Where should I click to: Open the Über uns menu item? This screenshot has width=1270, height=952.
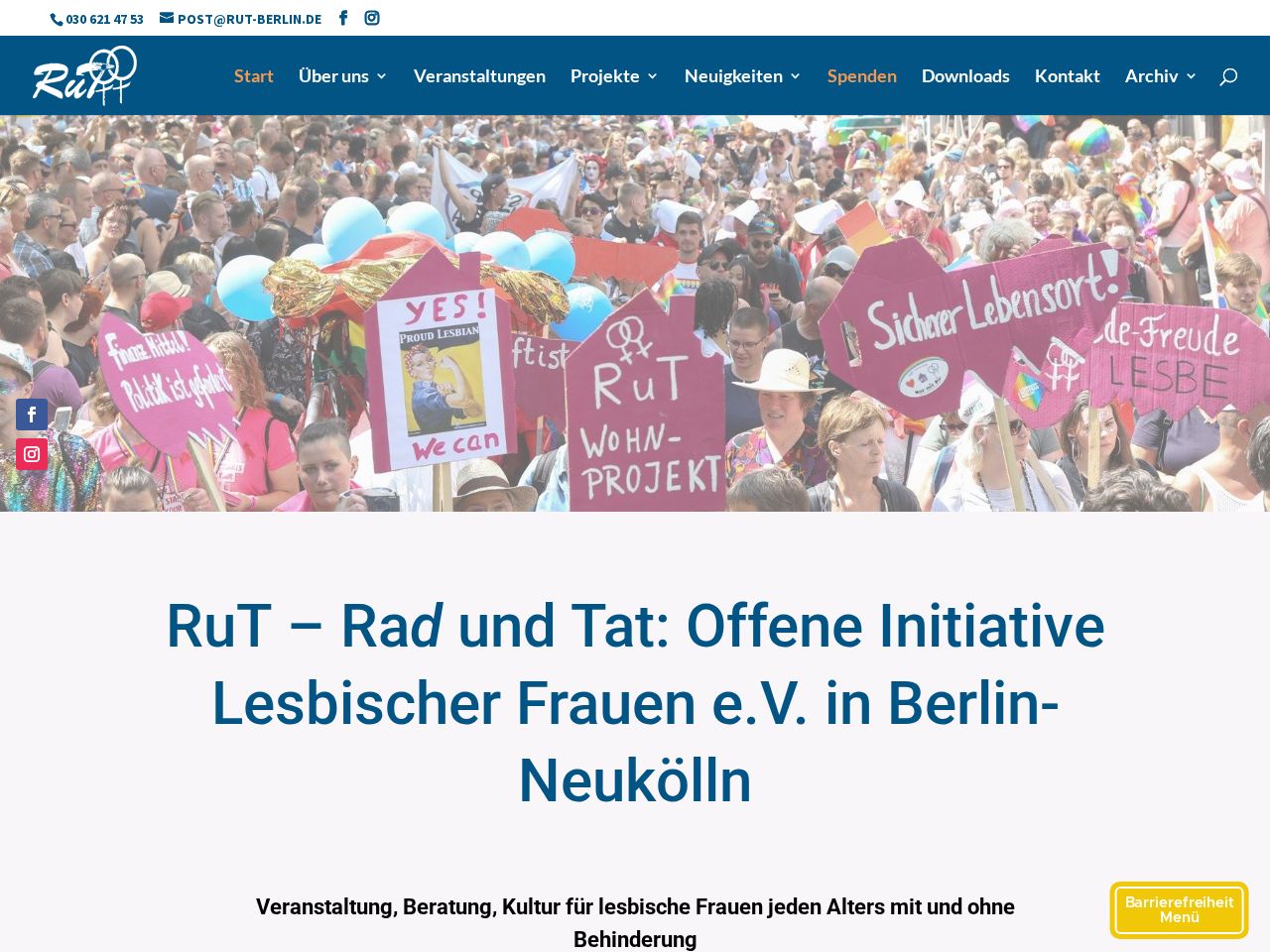[333, 75]
